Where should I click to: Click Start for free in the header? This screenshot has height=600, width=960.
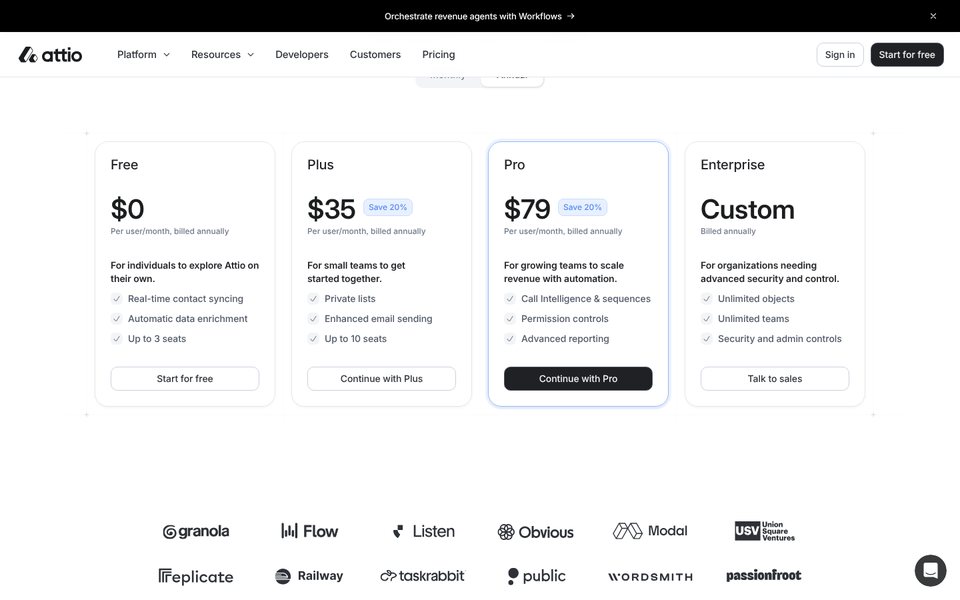pyautogui.click(x=907, y=54)
